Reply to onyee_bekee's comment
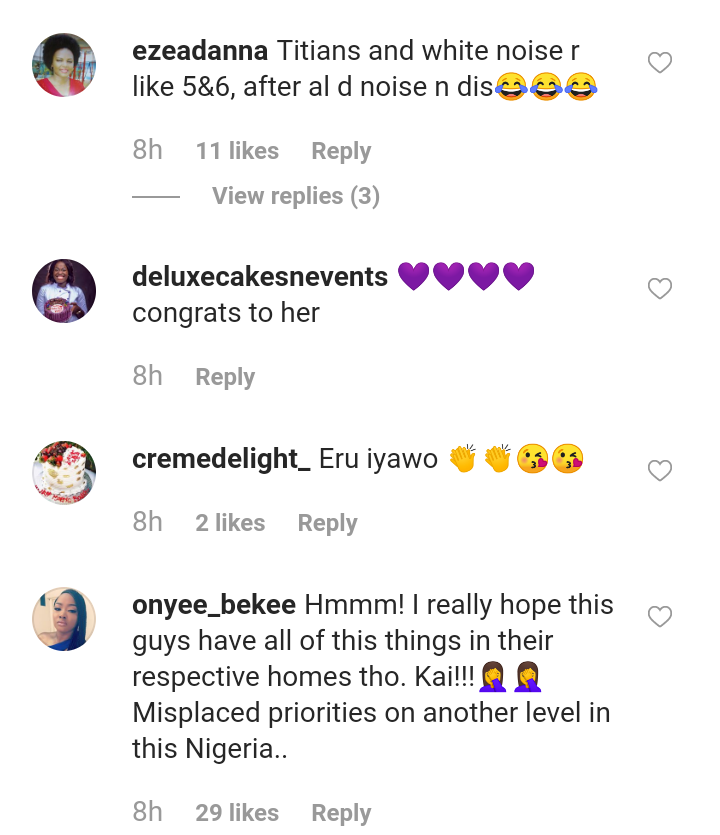The height and width of the screenshot is (835, 720). 341,813
